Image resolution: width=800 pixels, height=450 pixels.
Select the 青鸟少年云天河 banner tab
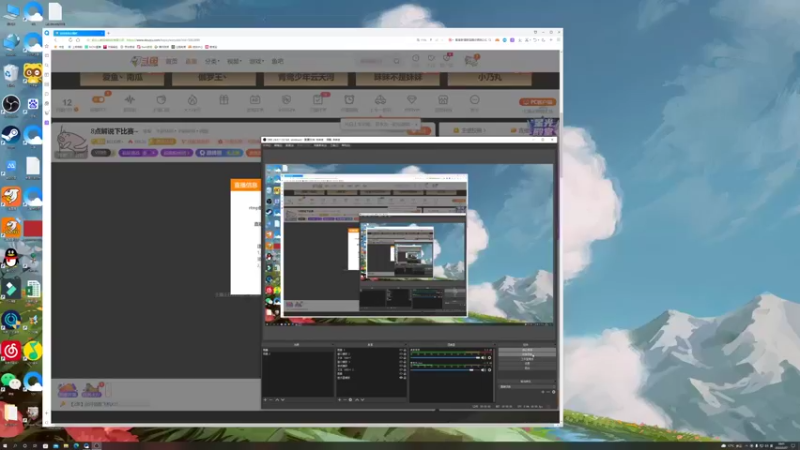(x=306, y=78)
